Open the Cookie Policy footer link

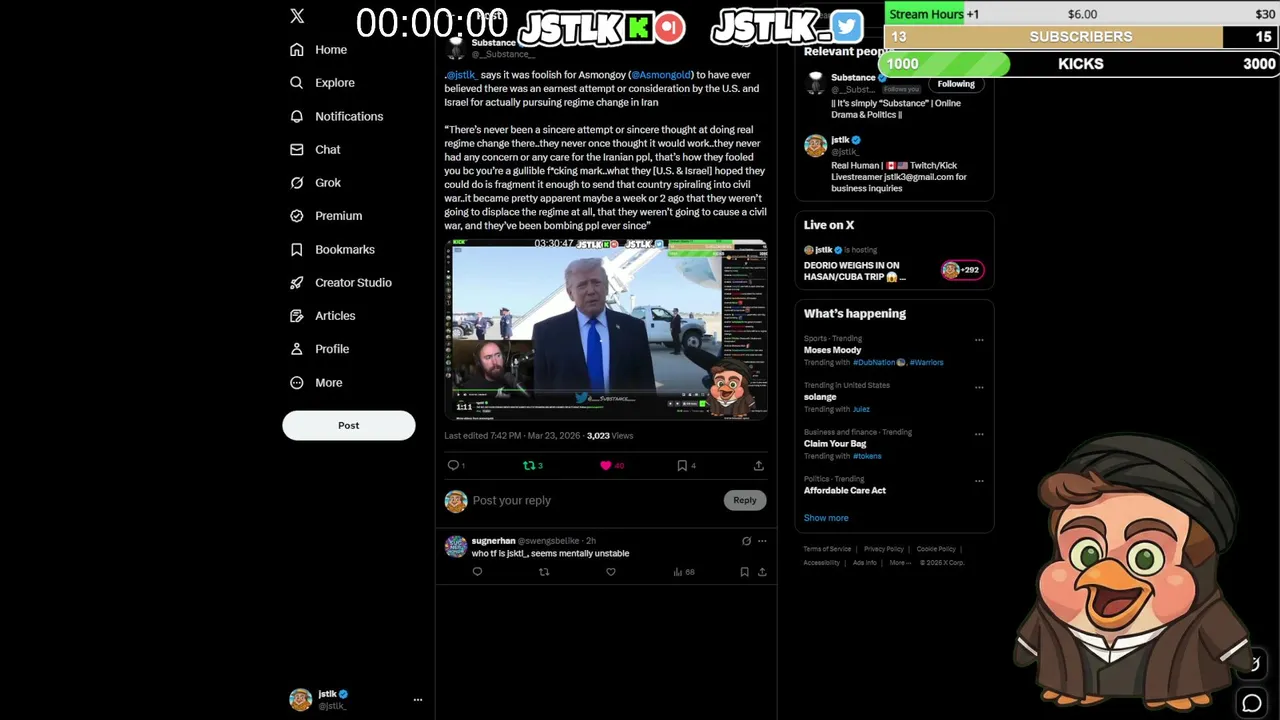tap(936, 549)
